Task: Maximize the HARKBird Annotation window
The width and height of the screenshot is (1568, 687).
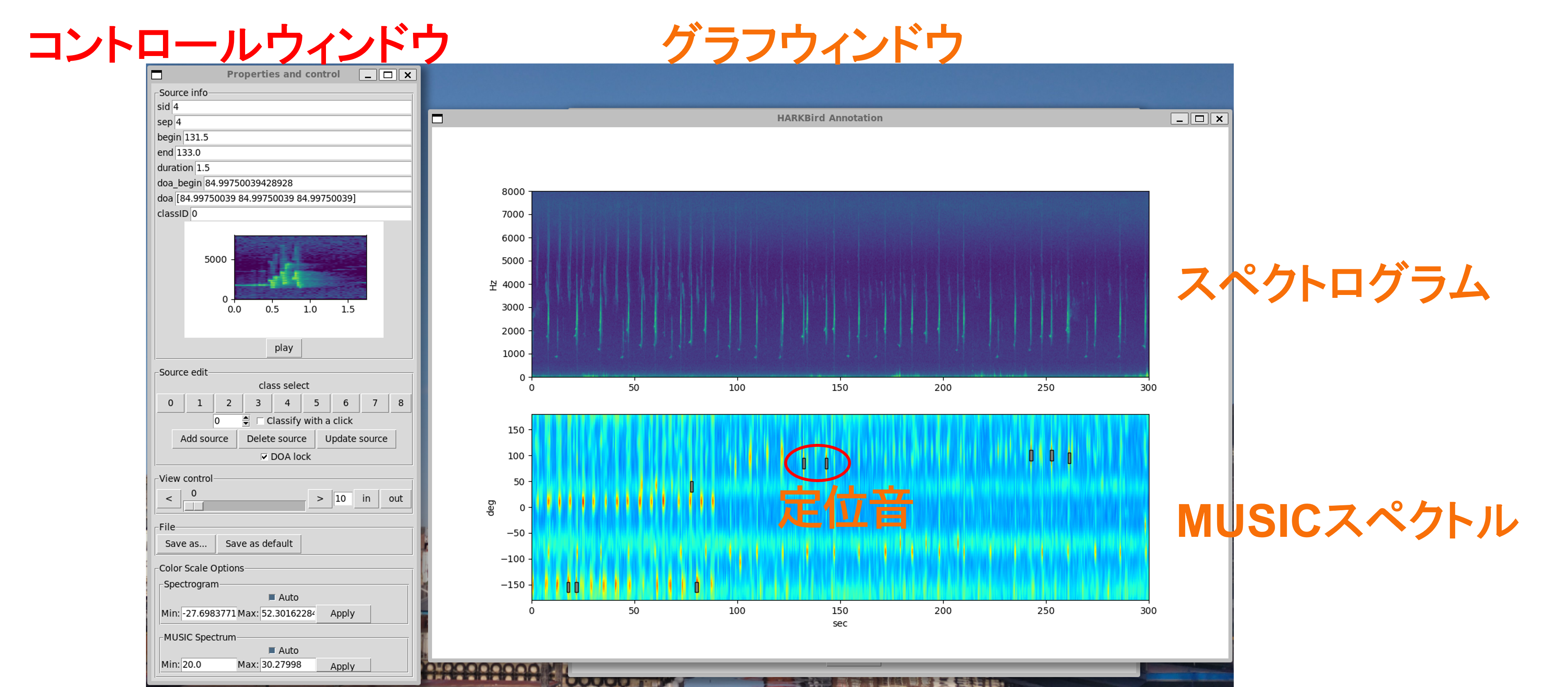Action: [1199, 119]
